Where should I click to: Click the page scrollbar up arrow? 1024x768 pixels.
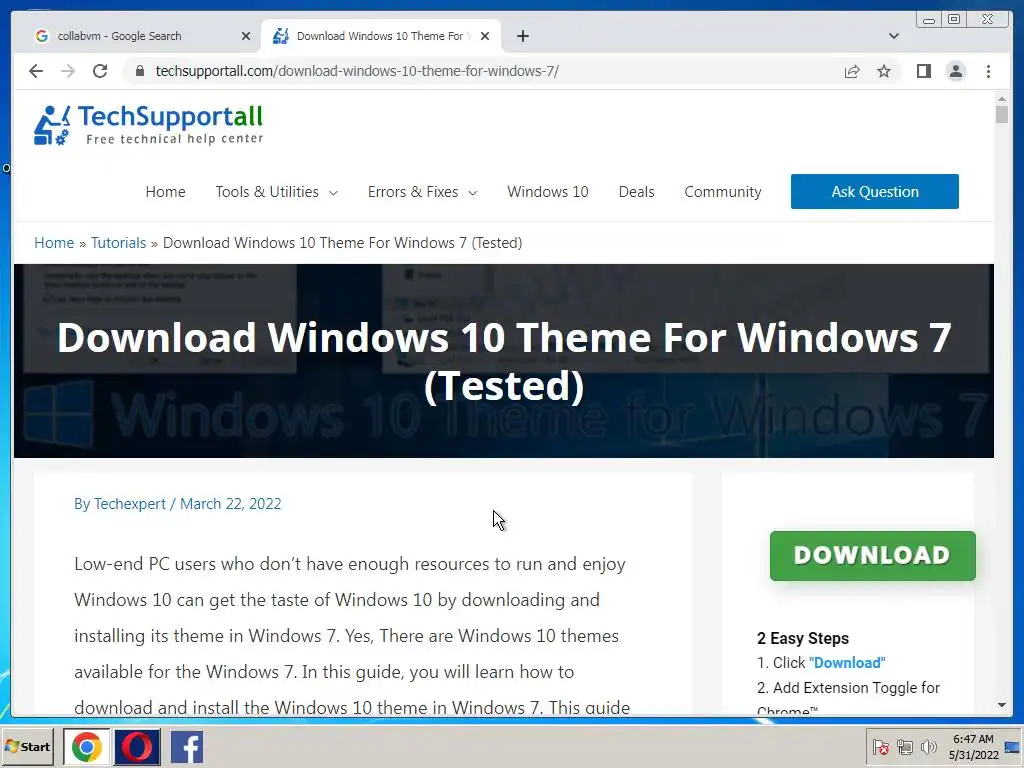coord(1002,99)
